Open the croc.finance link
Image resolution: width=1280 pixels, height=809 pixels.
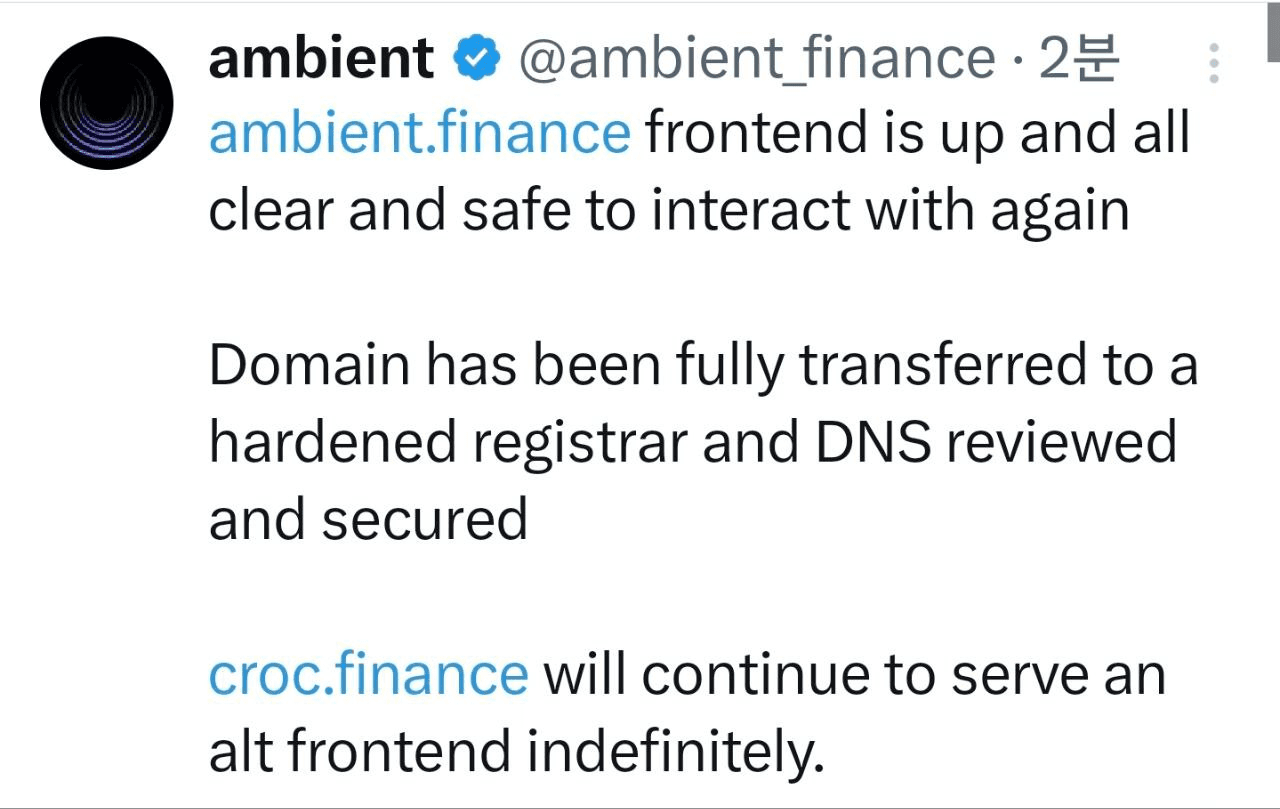[x=368, y=674]
